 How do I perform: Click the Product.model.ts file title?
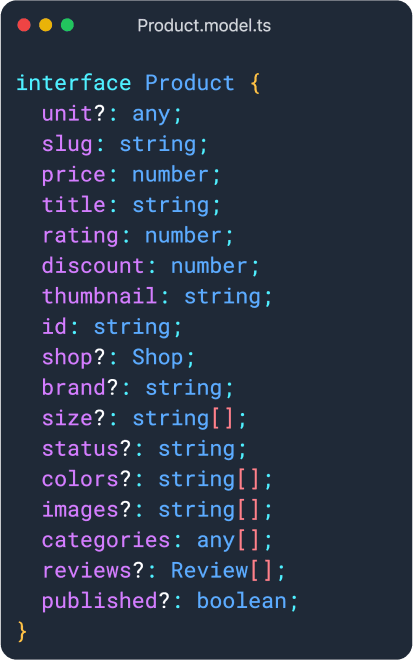click(204, 26)
